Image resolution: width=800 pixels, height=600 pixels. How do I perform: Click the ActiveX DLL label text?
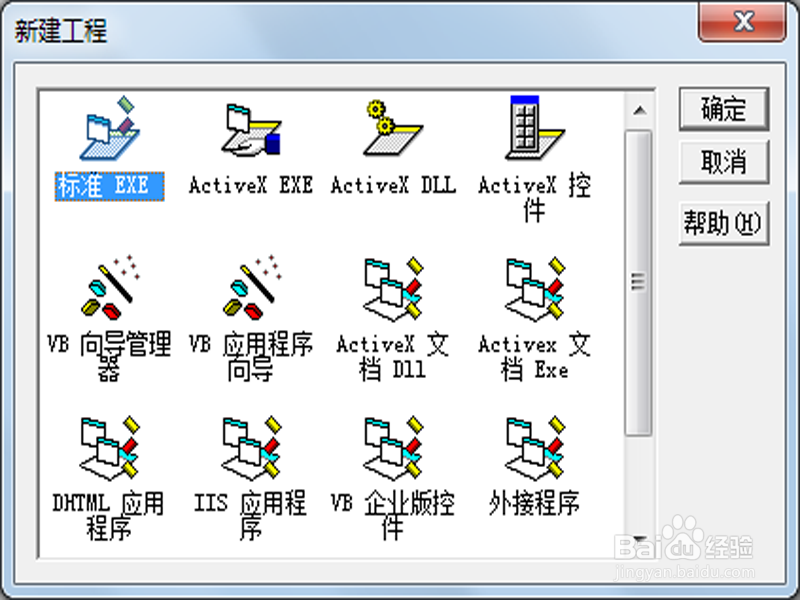(x=393, y=185)
